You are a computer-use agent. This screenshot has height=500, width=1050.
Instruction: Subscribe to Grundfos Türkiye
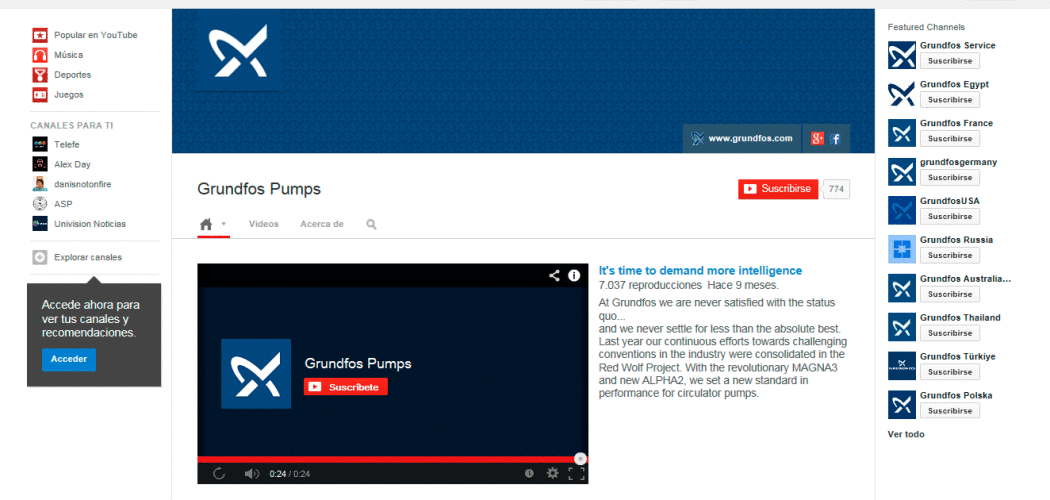950,372
